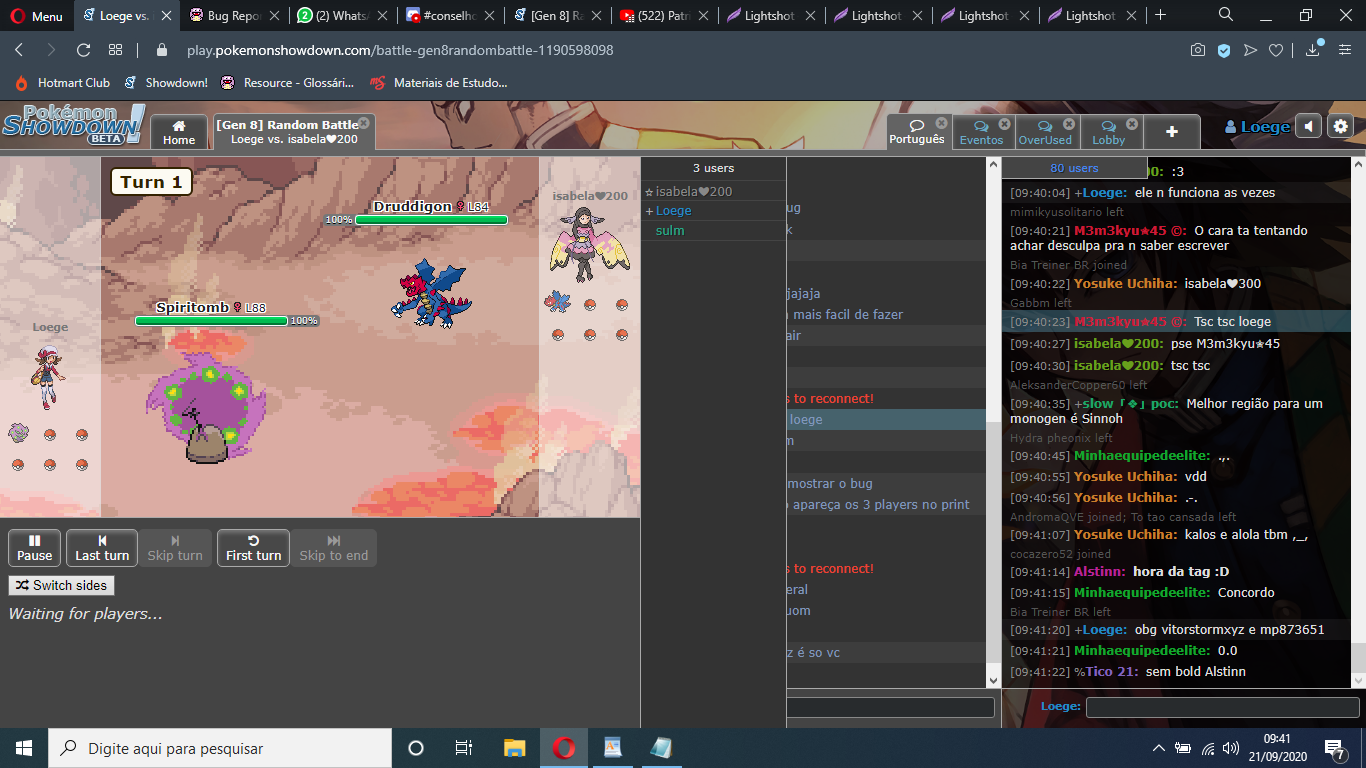Switch to the WhatsApp browser tab
Screen dimensions: 1366x768
point(341,16)
